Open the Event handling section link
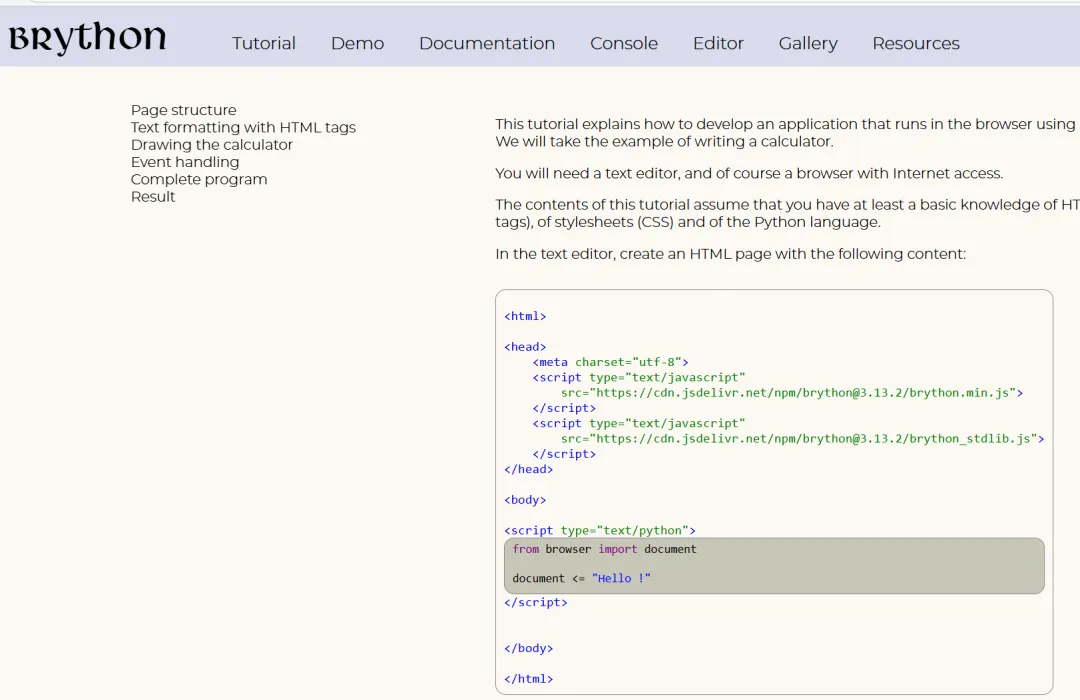The width and height of the screenshot is (1080, 700). coord(185,162)
